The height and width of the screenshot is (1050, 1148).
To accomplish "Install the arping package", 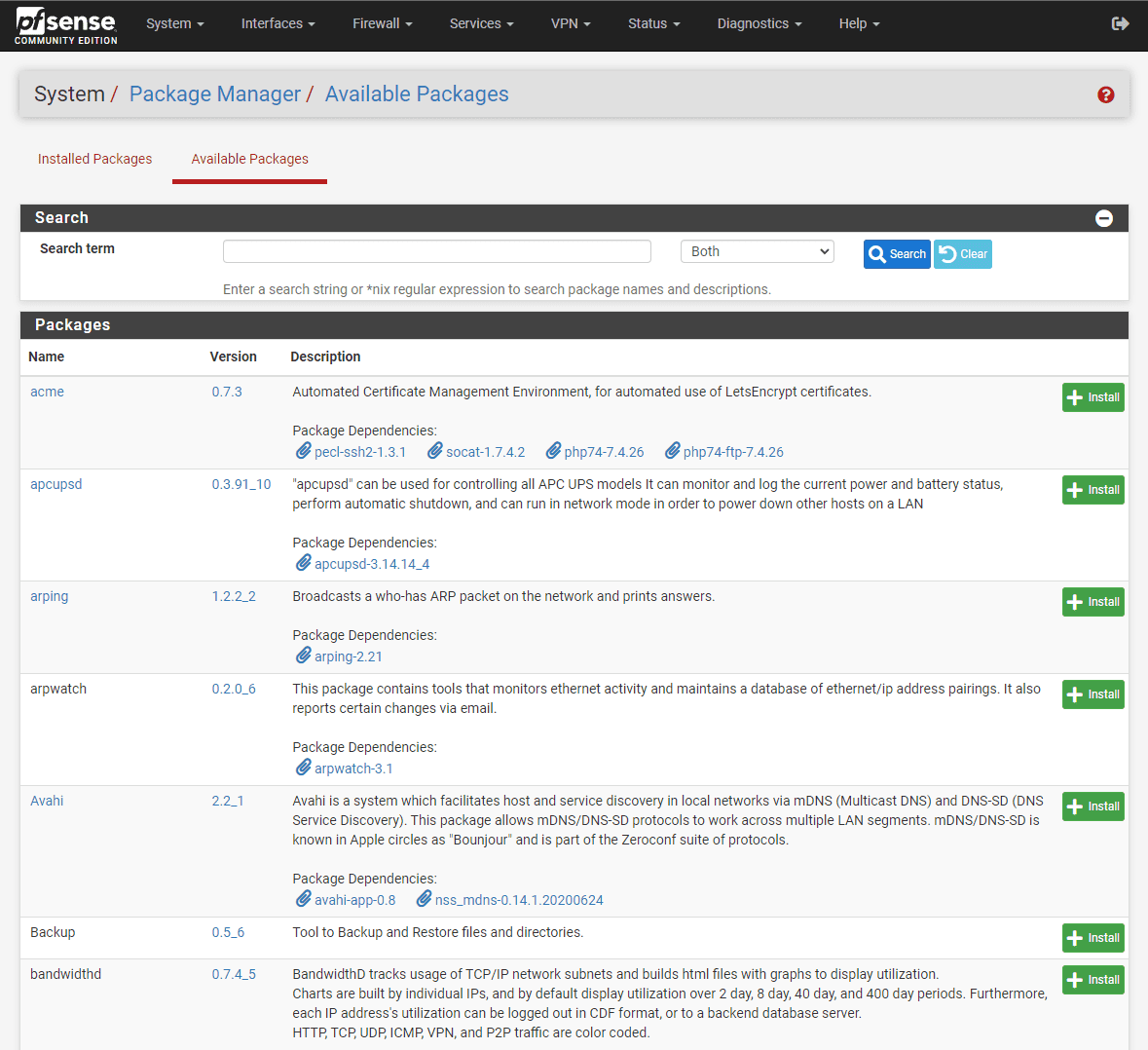I will click(1093, 602).
